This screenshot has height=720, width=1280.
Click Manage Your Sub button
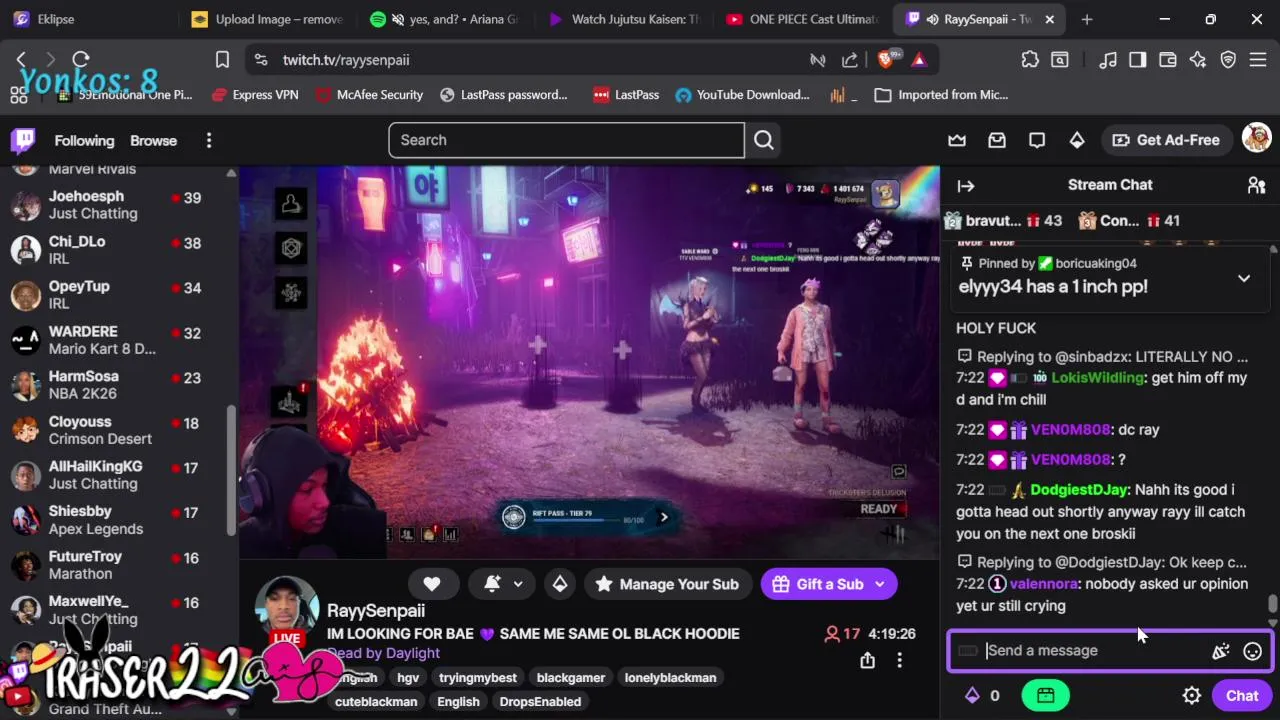[666, 584]
